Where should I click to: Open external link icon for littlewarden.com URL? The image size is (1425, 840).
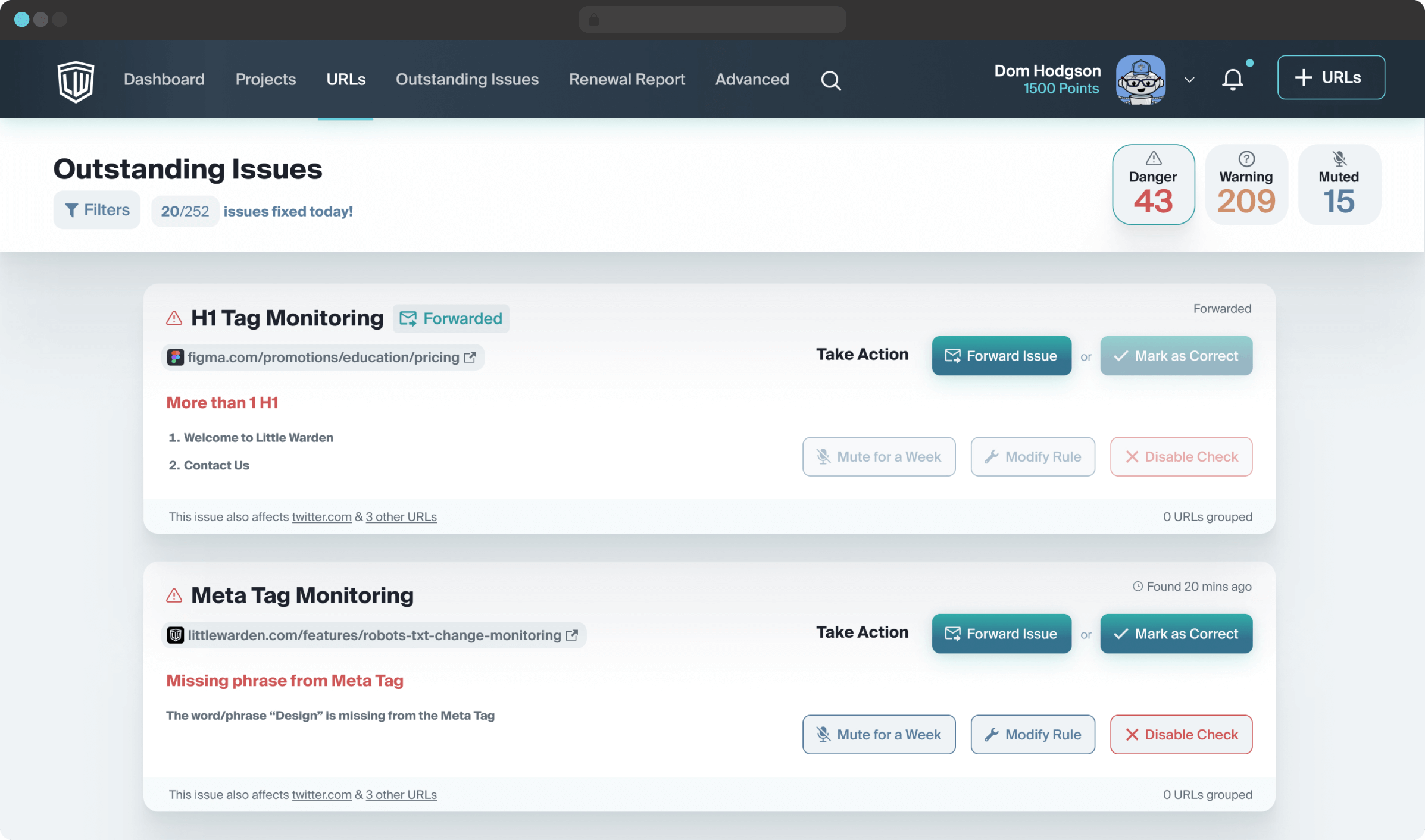click(572, 635)
